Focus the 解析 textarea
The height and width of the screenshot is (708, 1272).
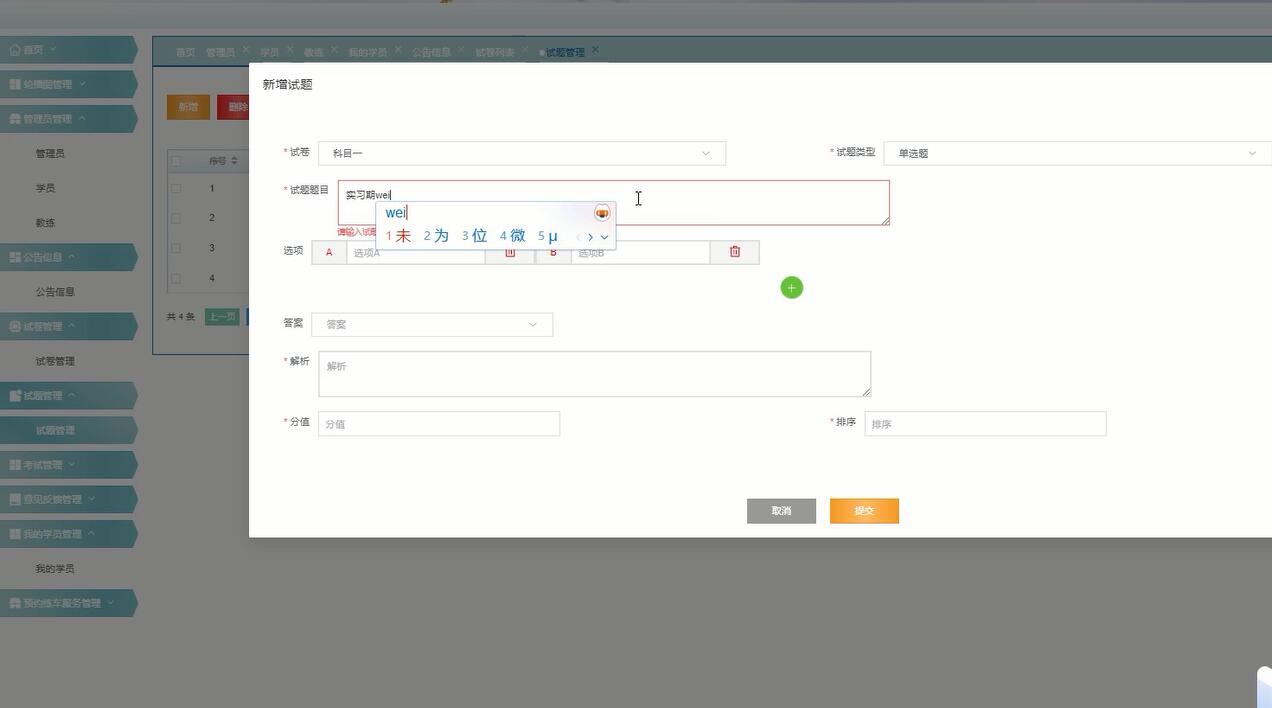(595, 374)
